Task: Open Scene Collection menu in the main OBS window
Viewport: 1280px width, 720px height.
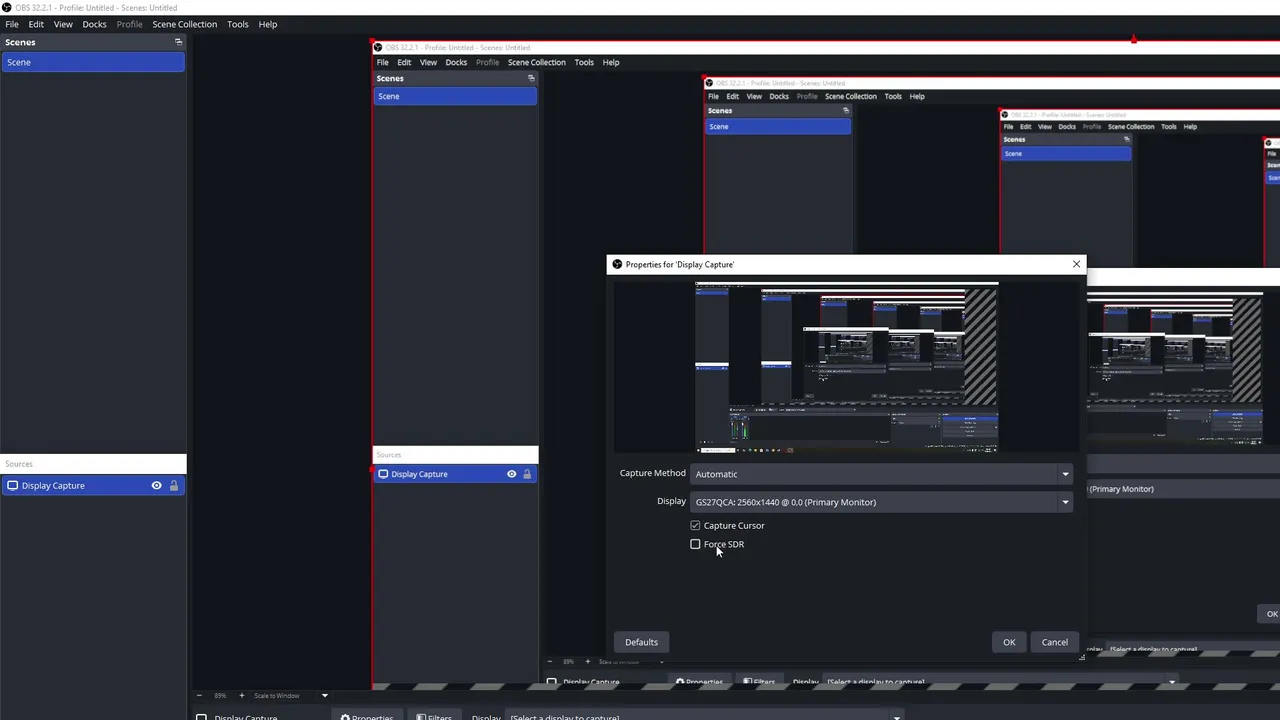Action: [184, 24]
